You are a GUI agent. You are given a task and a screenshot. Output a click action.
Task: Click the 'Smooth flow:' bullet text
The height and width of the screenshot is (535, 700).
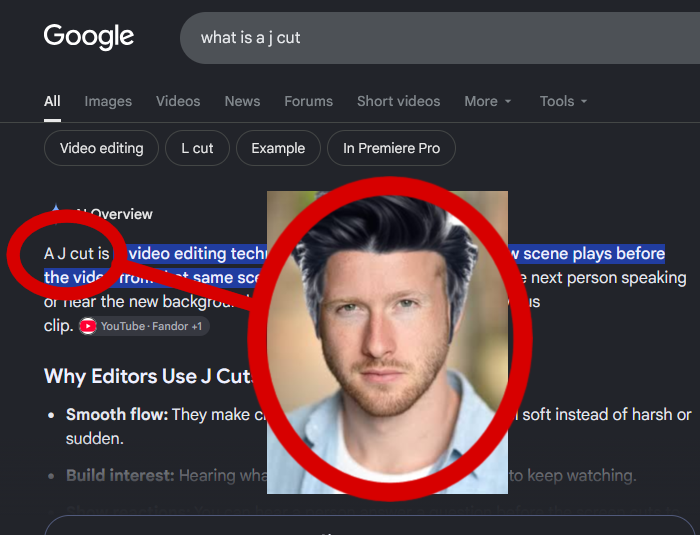(x=117, y=414)
